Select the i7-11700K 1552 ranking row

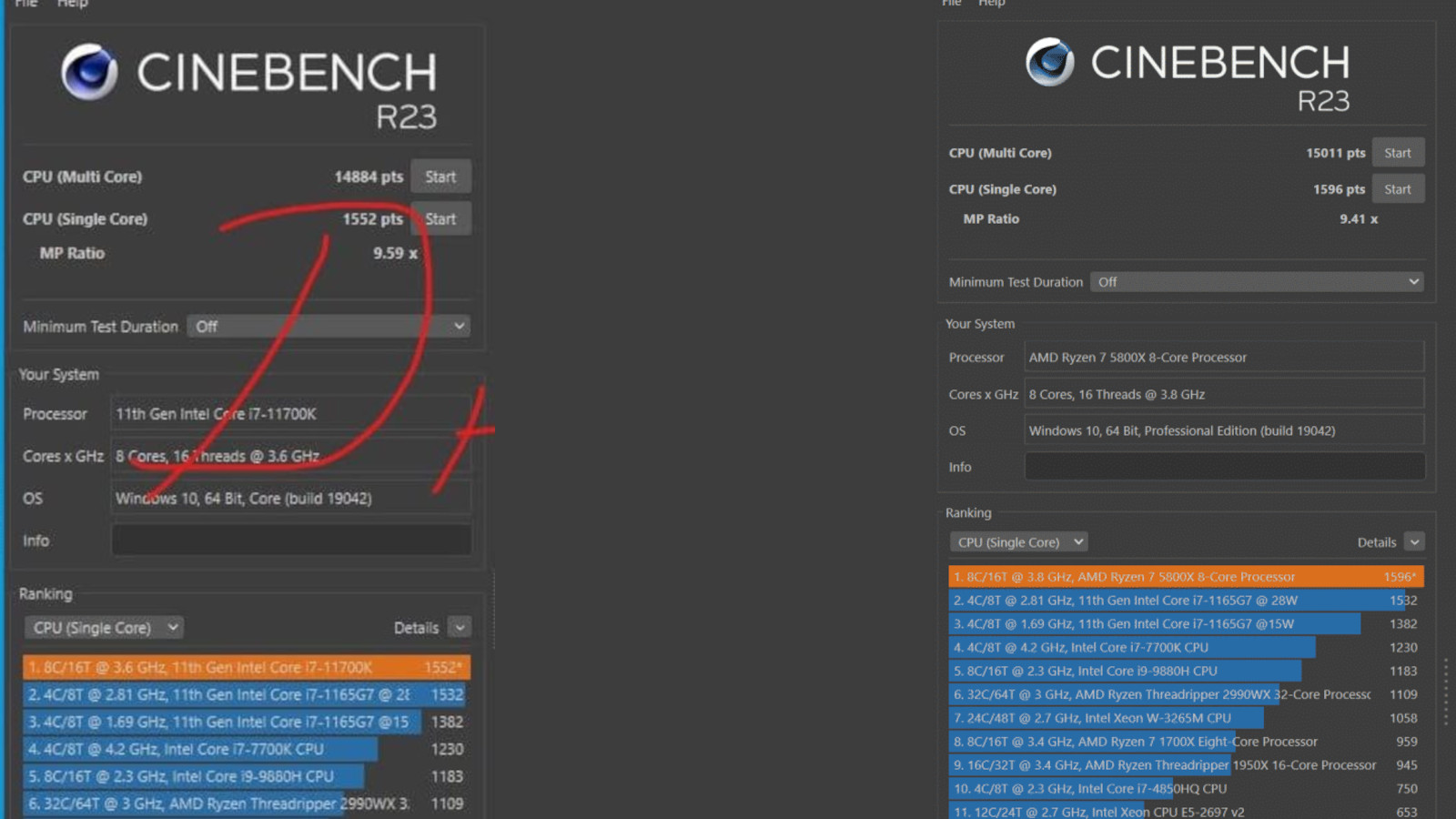(247, 667)
